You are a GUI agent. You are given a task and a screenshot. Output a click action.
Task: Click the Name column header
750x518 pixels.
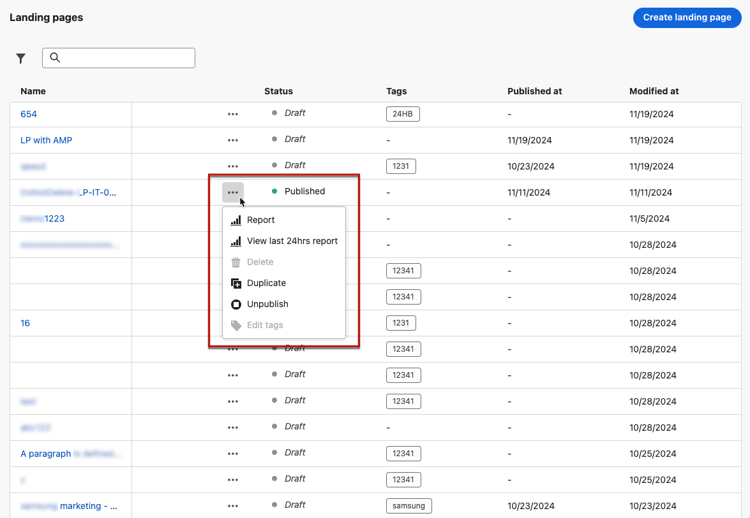coord(33,91)
